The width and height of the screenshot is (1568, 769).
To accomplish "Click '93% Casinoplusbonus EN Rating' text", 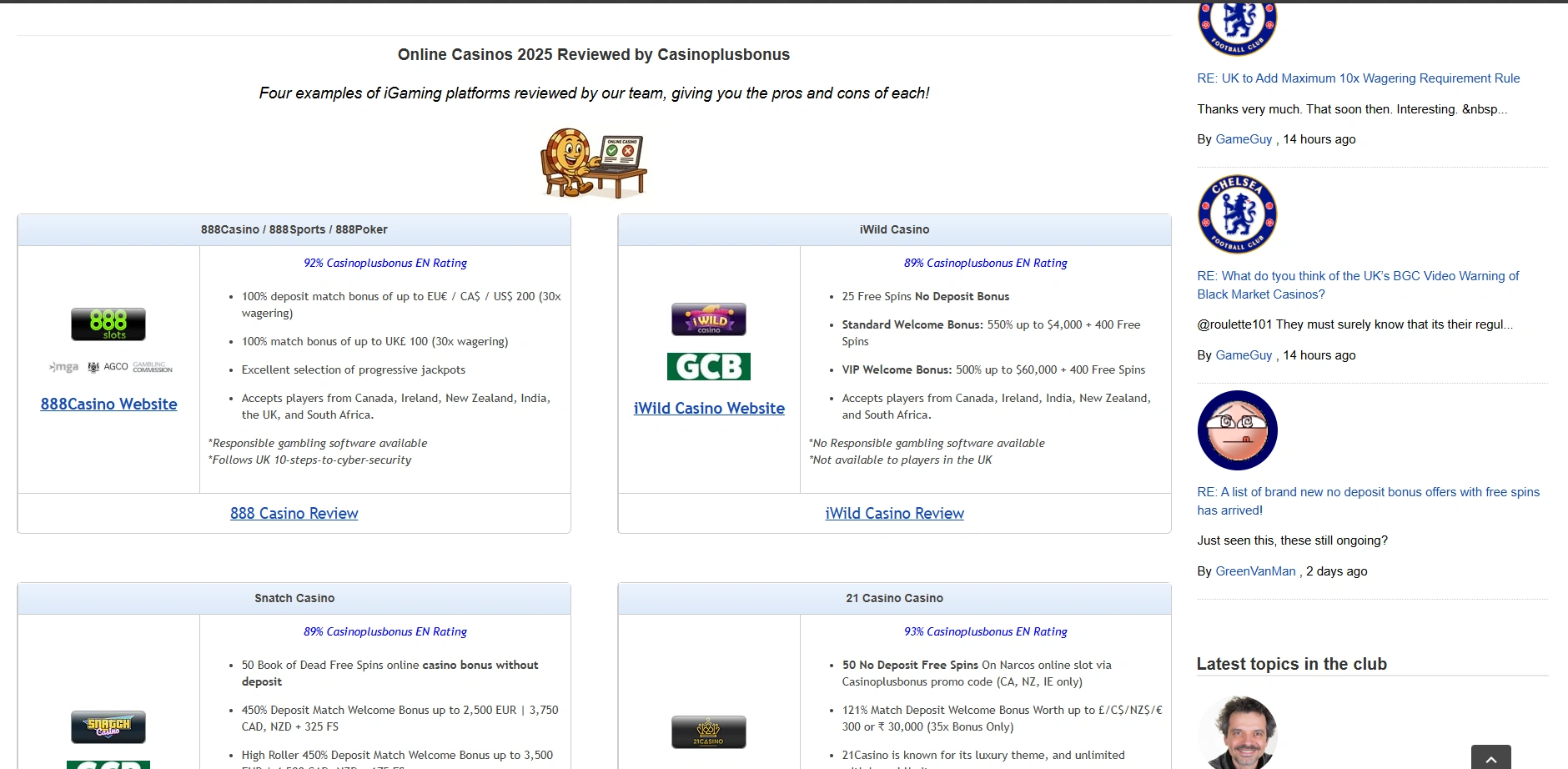I will click(986, 631).
